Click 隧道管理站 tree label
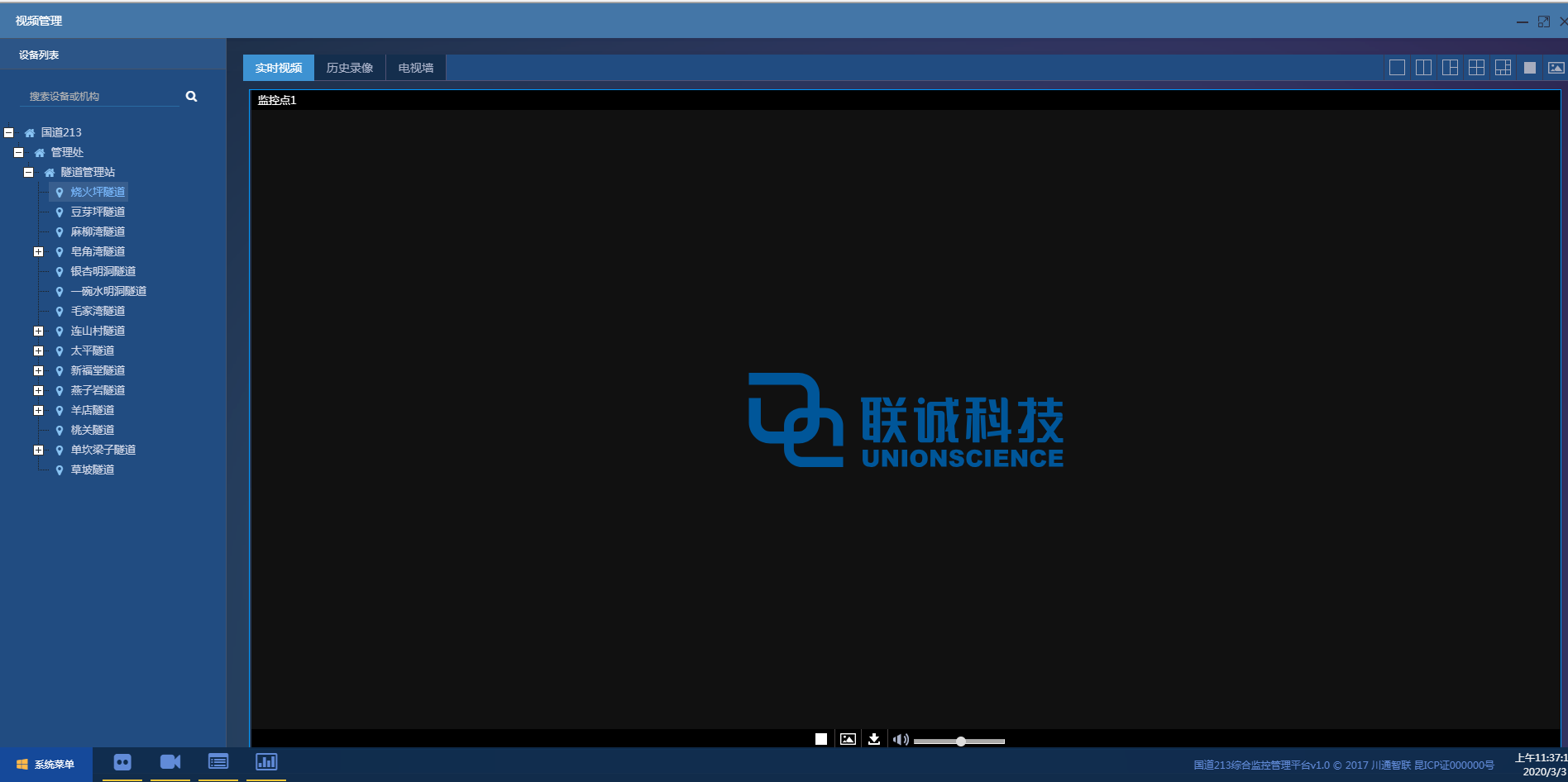Image resolution: width=1568 pixels, height=782 pixels. 88,172
